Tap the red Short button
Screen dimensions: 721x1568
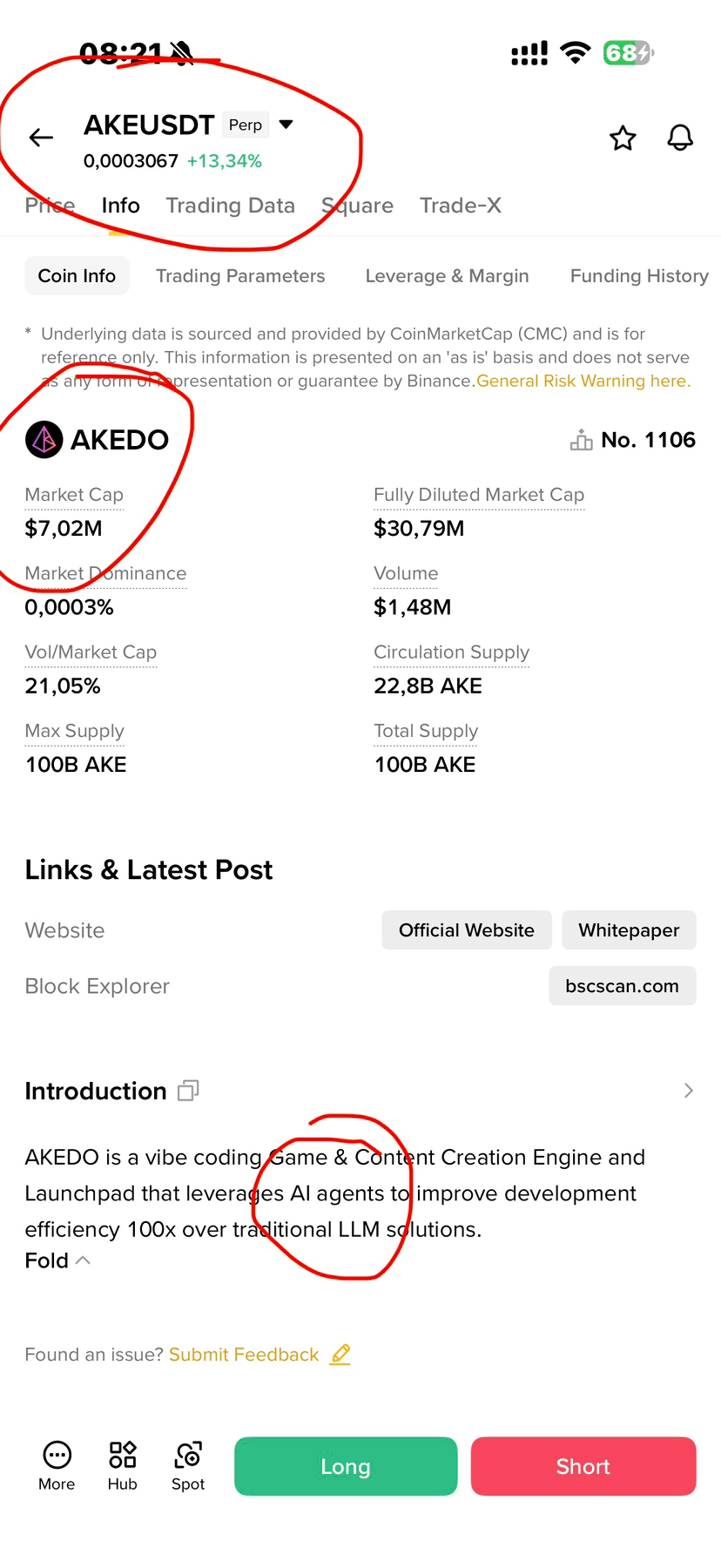(583, 1466)
